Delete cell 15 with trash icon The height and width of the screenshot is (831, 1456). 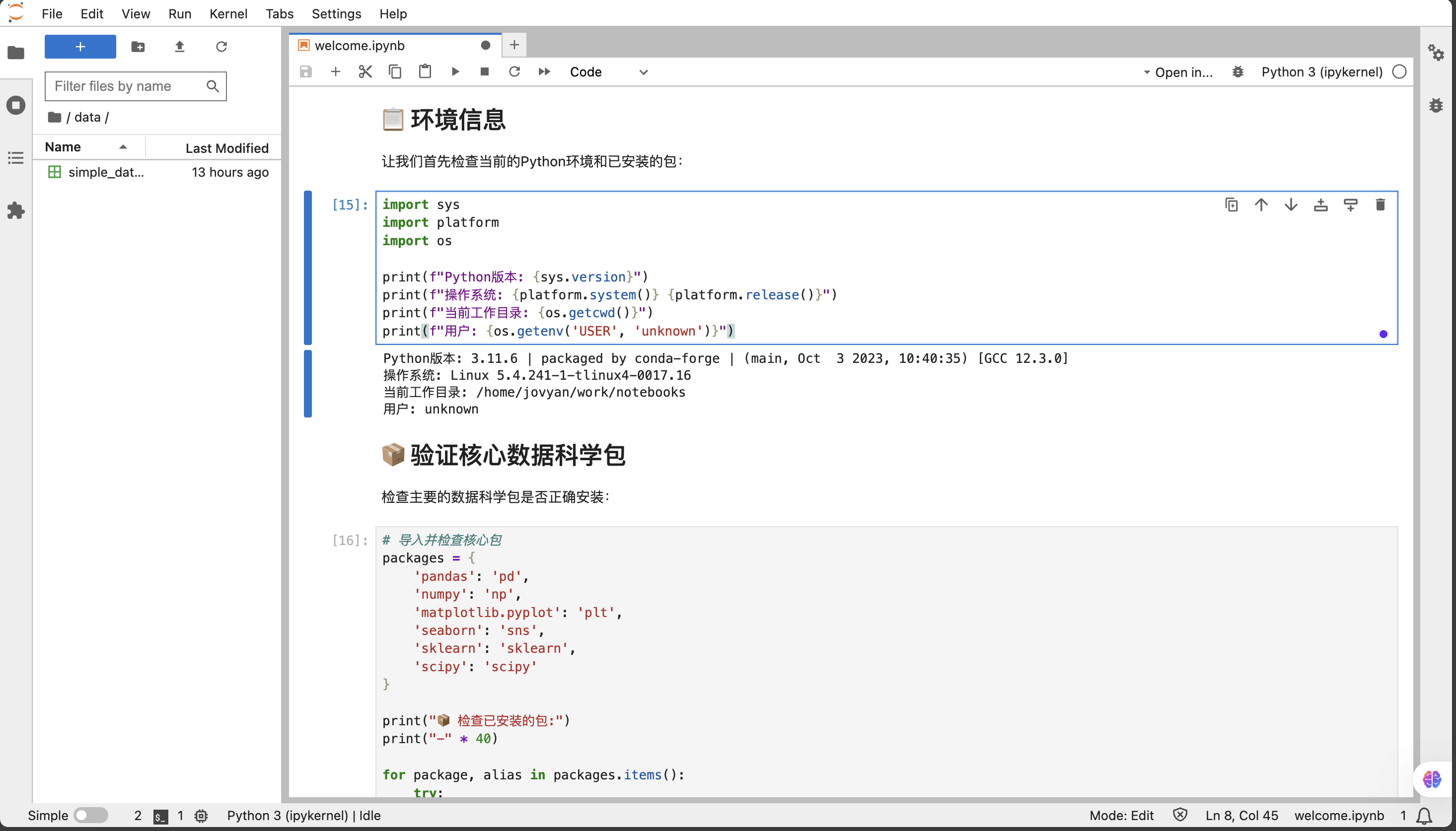[1380, 205]
